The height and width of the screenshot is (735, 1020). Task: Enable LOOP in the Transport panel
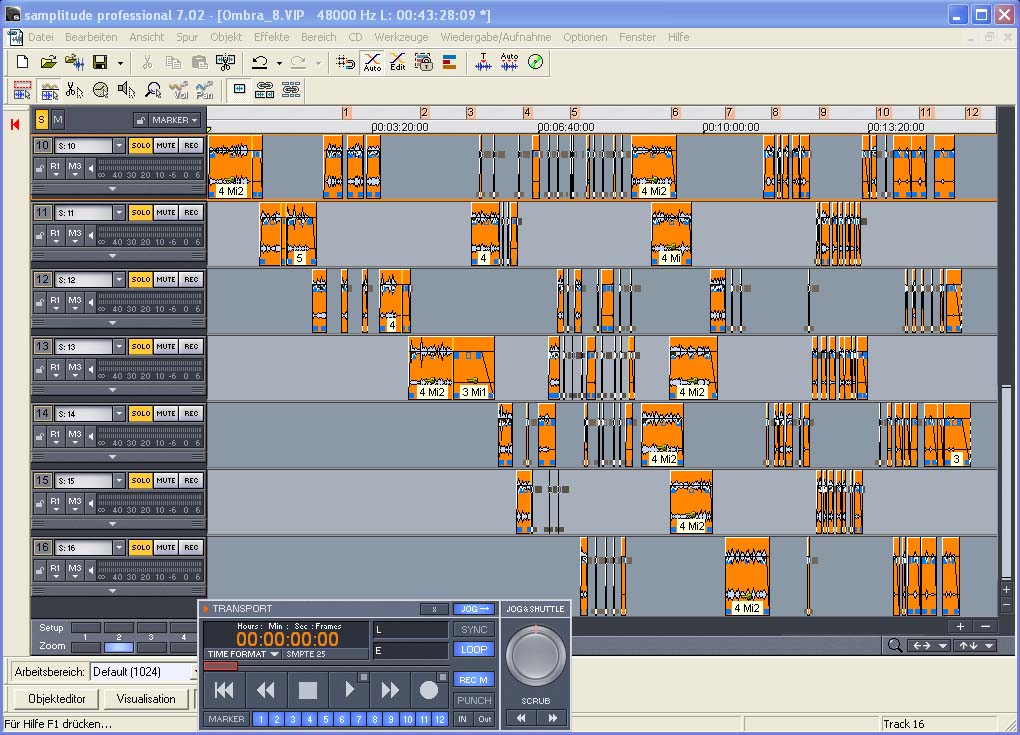pos(474,650)
